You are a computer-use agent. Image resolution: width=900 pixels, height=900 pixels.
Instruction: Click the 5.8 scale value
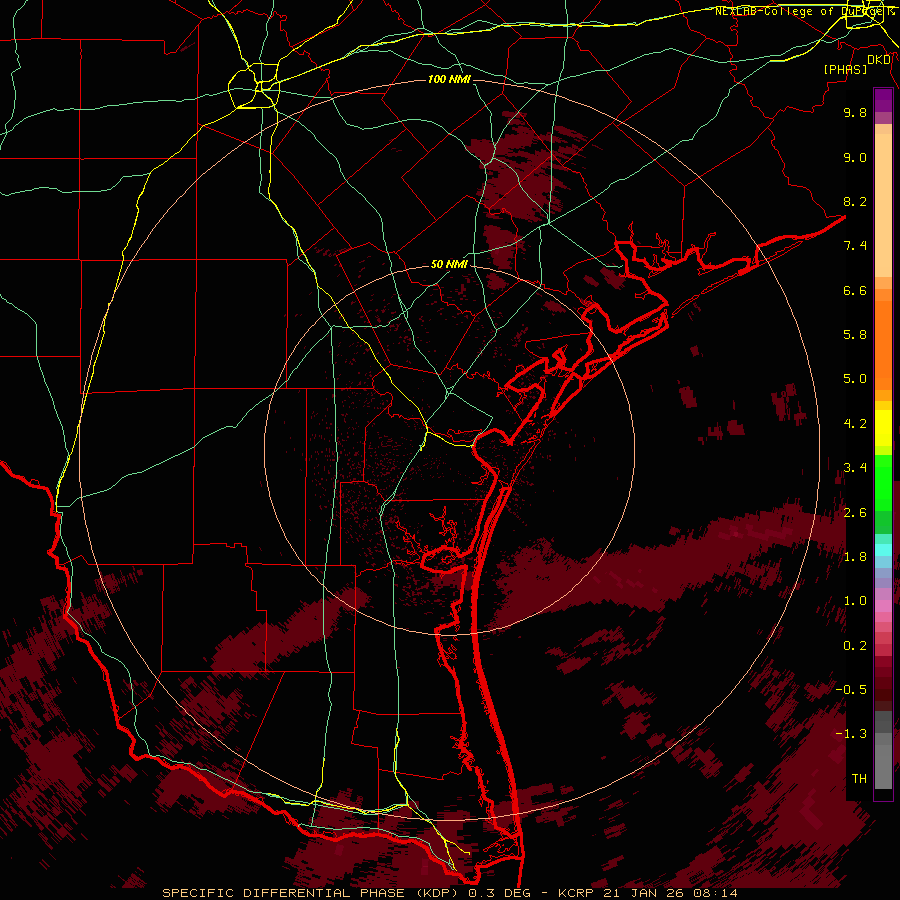click(855, 335)
